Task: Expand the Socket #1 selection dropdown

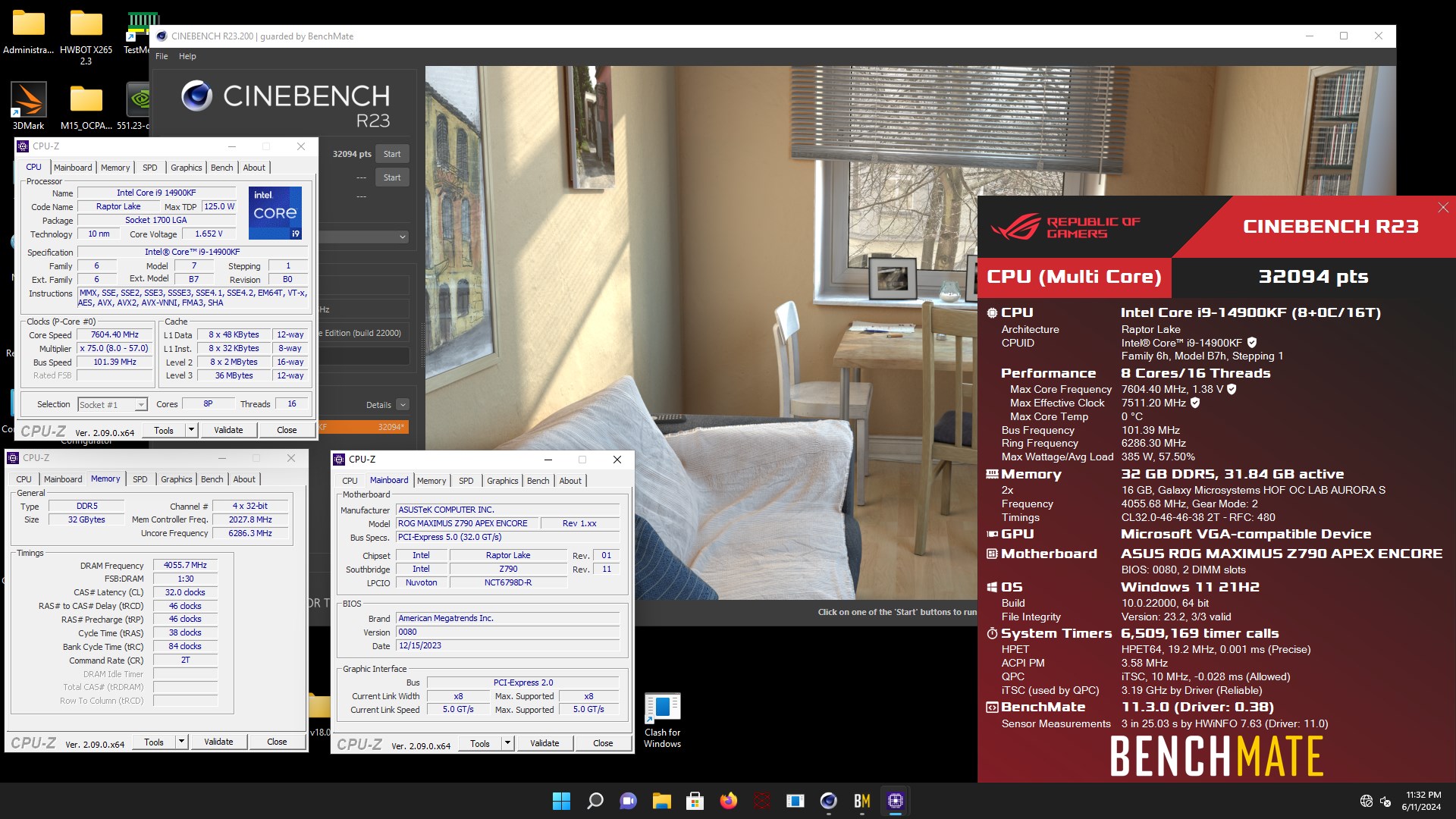Action: [x=141, y=405]
